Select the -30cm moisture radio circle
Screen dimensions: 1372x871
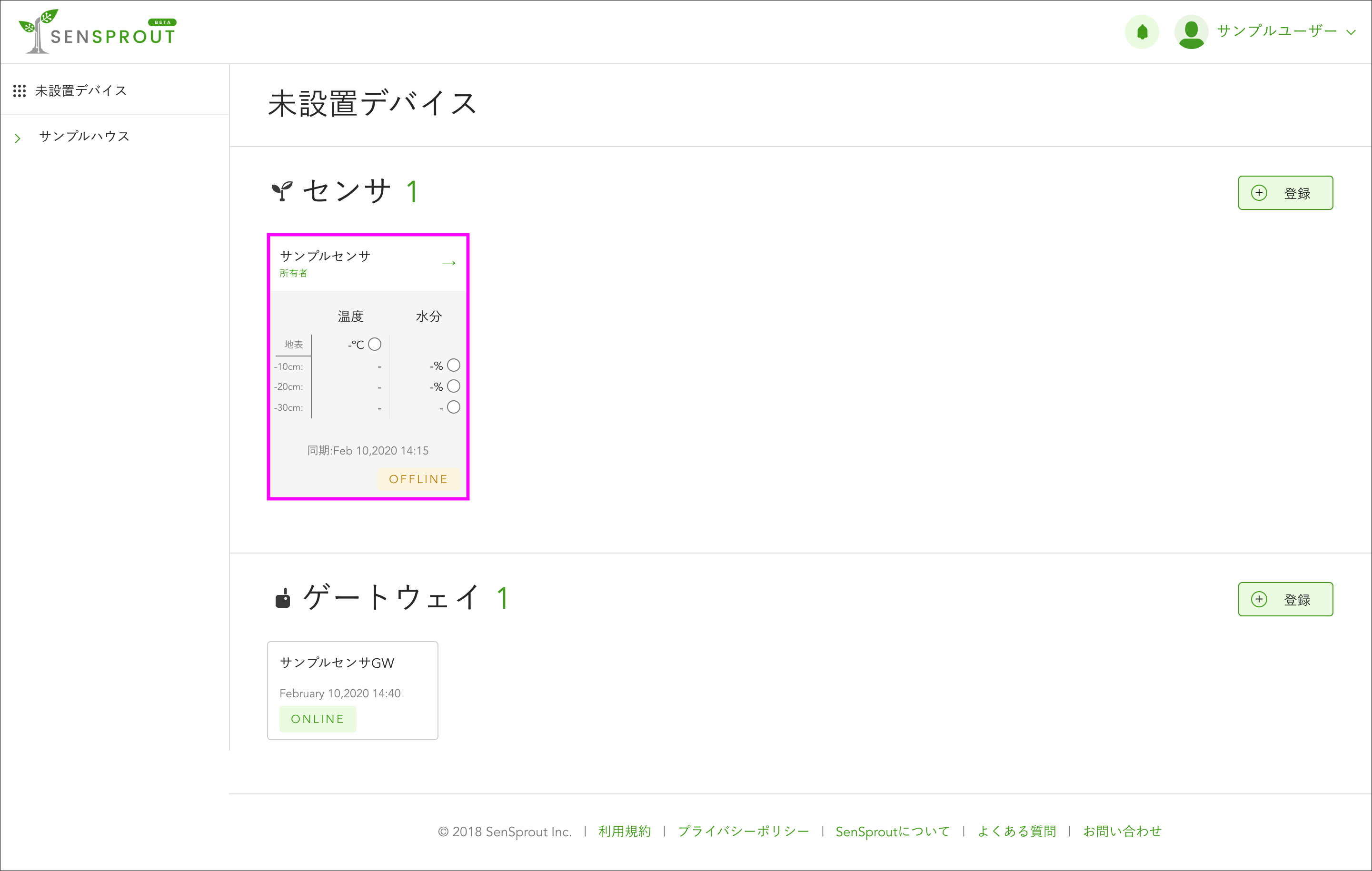coord(453,407)
